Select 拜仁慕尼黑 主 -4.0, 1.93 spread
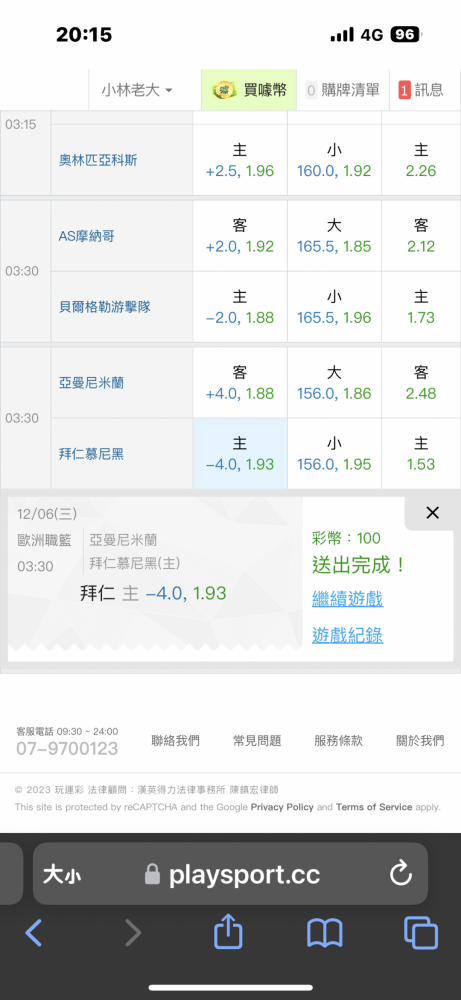Screen dimensions: 461x1000 pos(240,453)
